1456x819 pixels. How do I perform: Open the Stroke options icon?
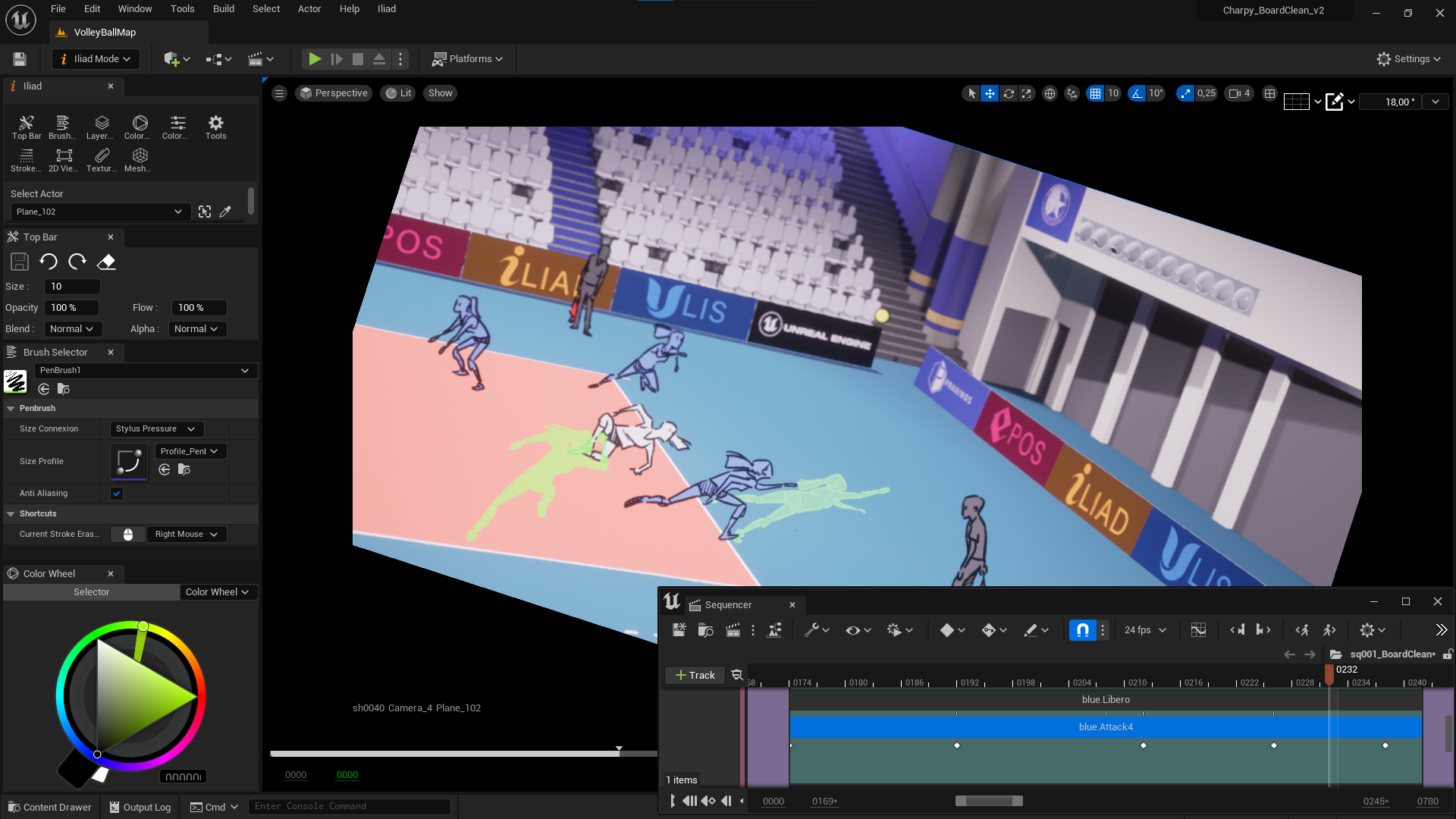pyautogui.click(x=27, y=159)
